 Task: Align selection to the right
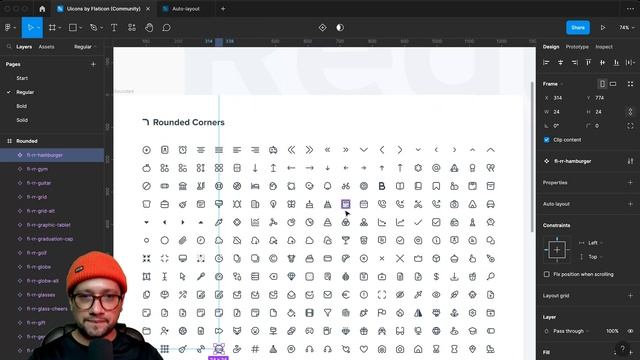[574, 62]
